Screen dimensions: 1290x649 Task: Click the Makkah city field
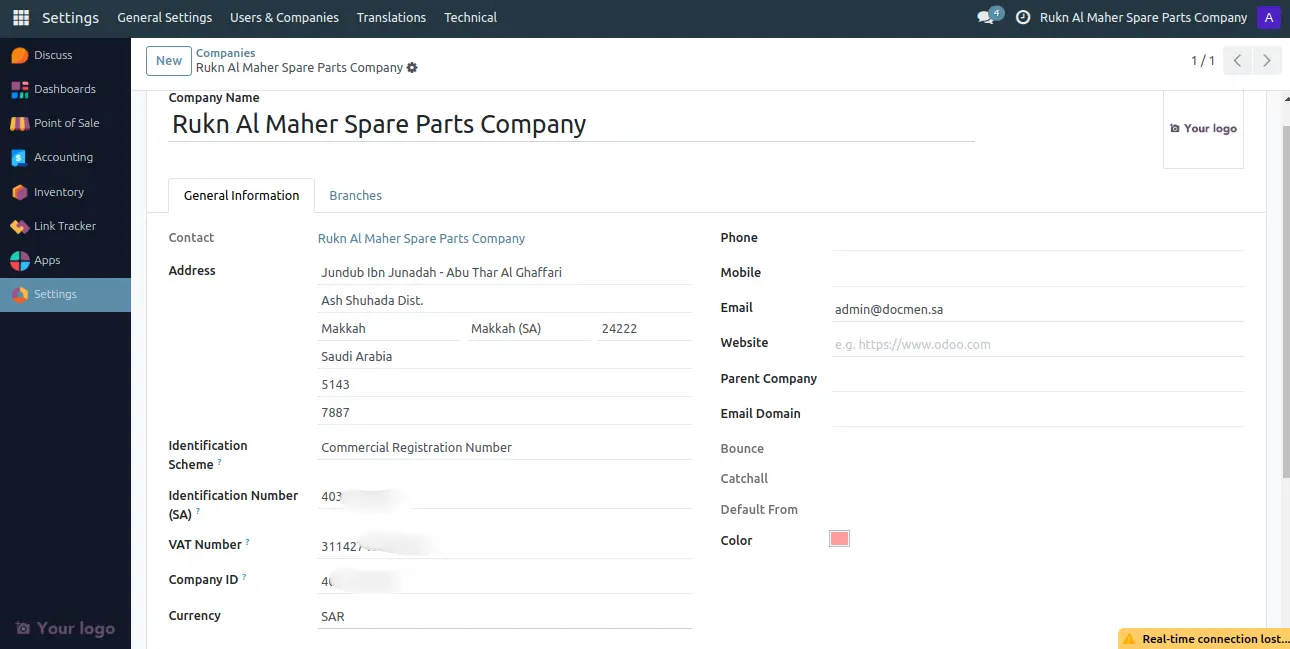tap(388, 328)
